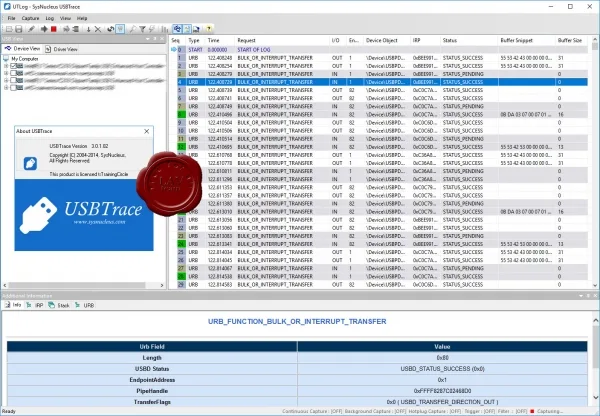Open USB View panel dropdown arrow

click(x=148, y=39)
